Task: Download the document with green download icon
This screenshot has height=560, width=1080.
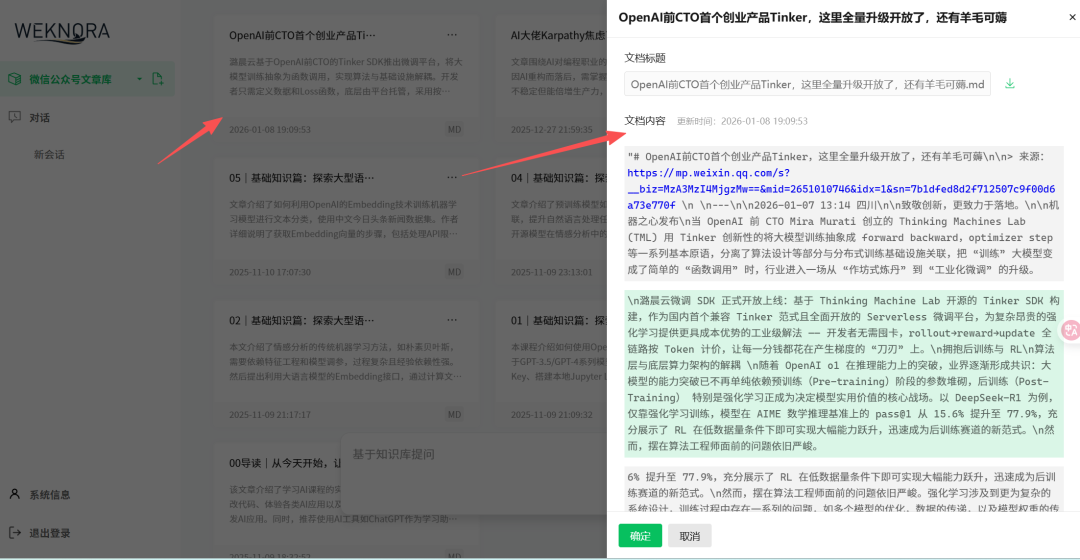Action: click(x=1010, y=84)
